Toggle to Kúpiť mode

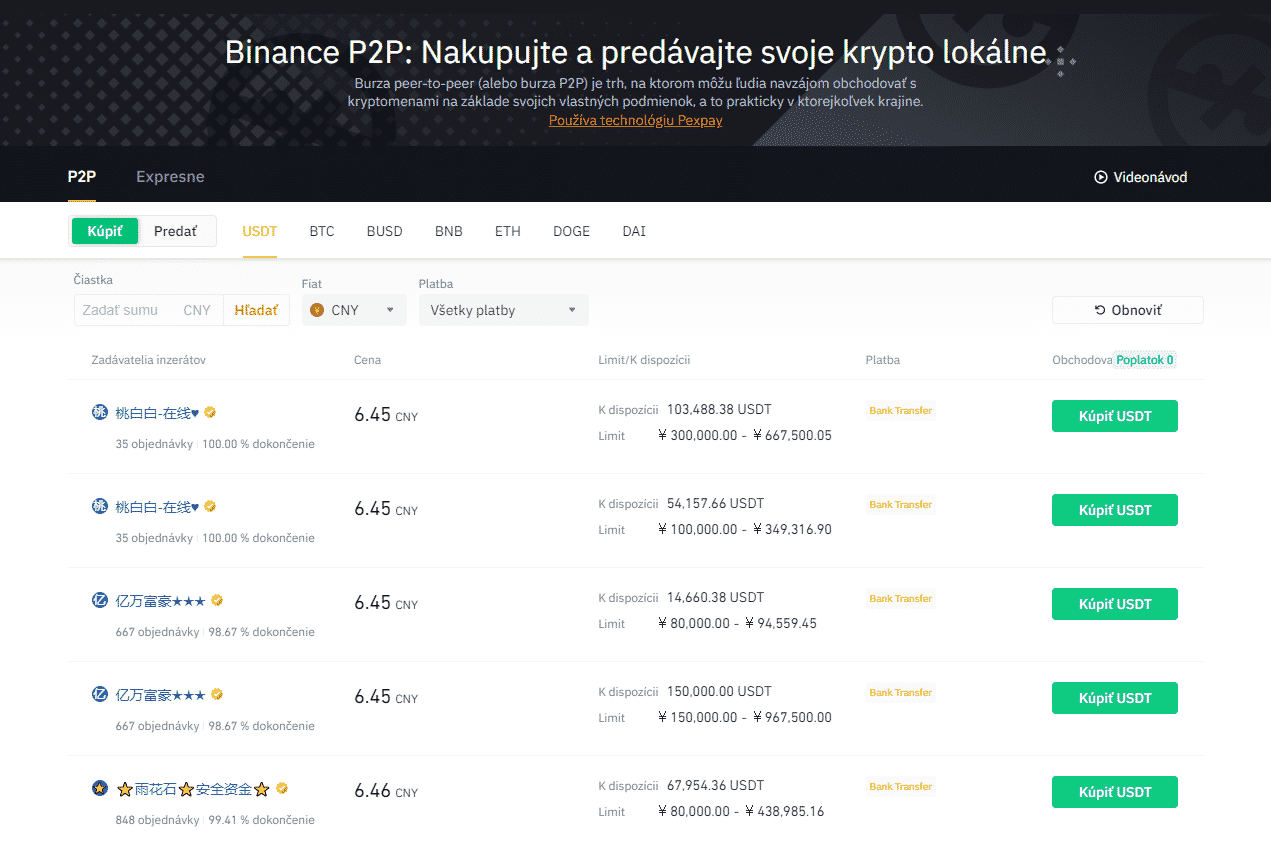(x=105, y=231)
